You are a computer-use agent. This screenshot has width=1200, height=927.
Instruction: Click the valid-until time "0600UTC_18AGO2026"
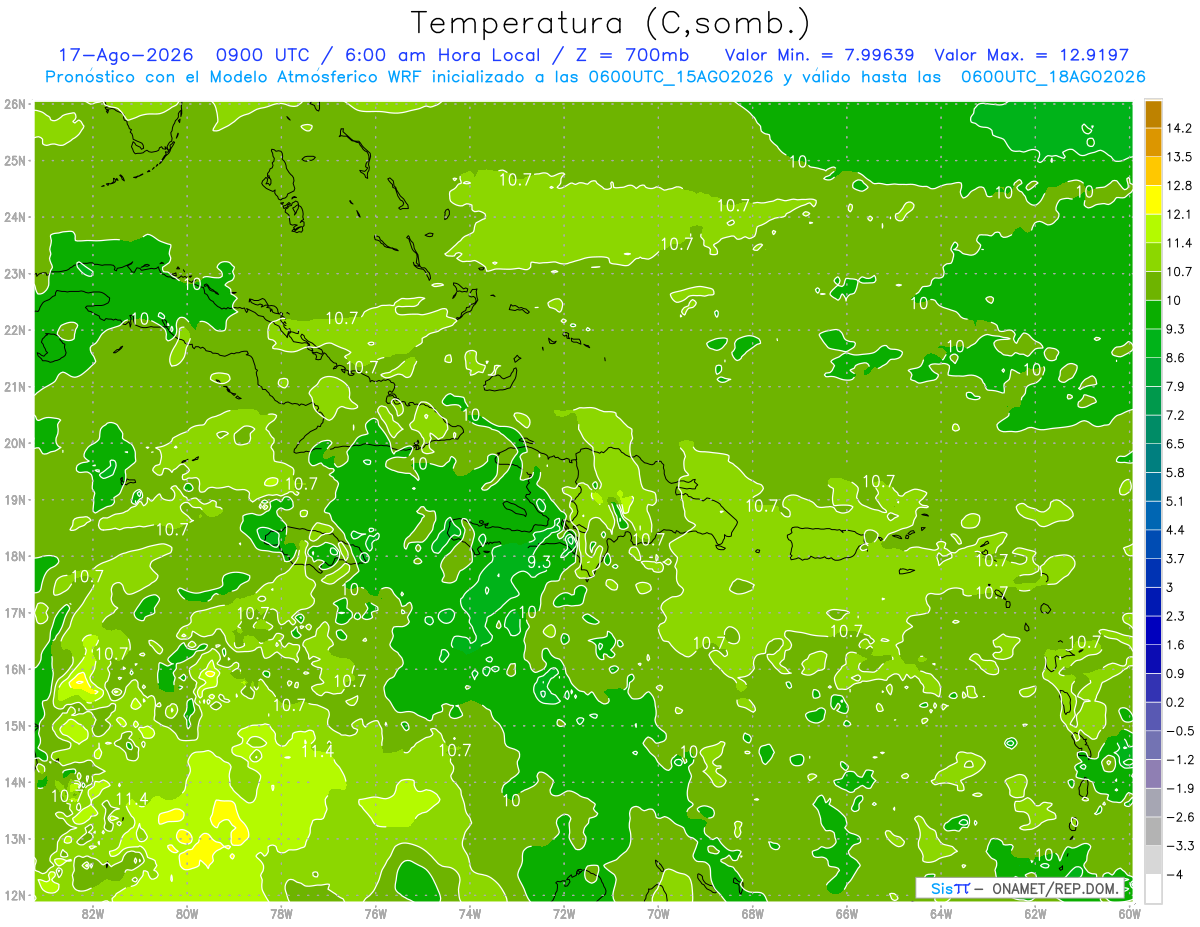pyautogui.click(x=1053, y=77)
